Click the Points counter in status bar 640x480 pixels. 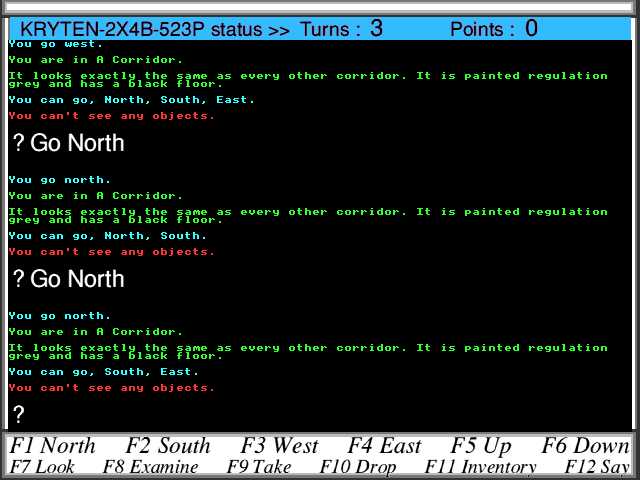[x=494, y=29]
